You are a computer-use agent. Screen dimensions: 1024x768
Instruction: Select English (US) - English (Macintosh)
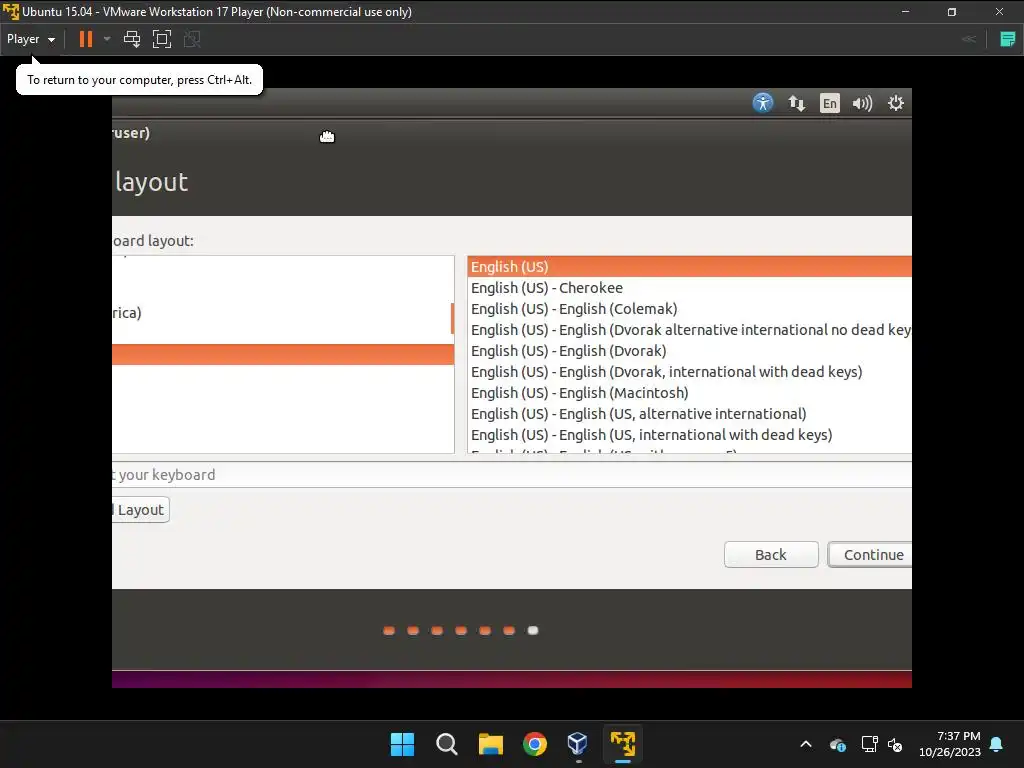(690, 392)
